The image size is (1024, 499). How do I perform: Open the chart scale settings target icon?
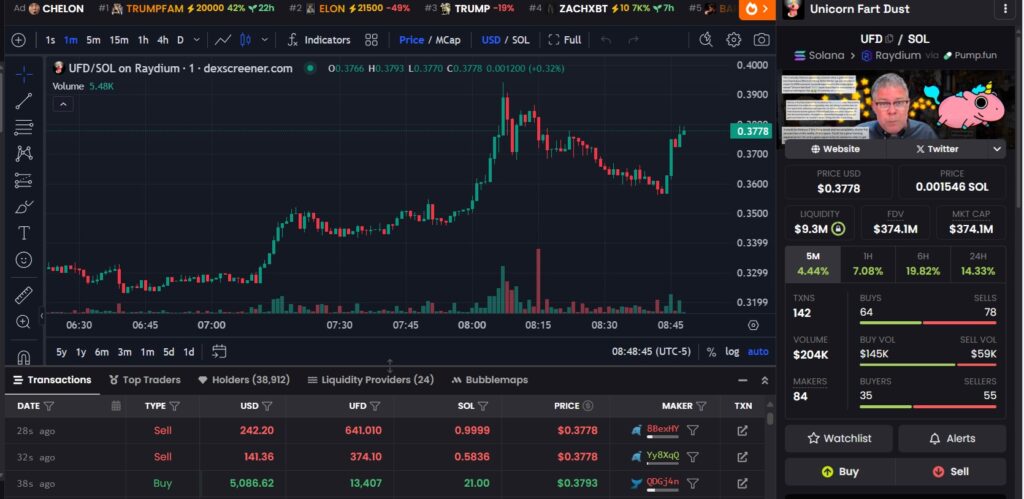tap(753, 325)
